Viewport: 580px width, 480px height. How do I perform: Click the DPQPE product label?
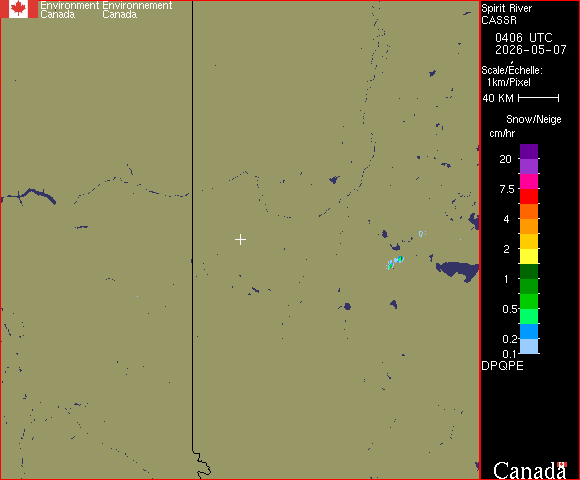502,366
